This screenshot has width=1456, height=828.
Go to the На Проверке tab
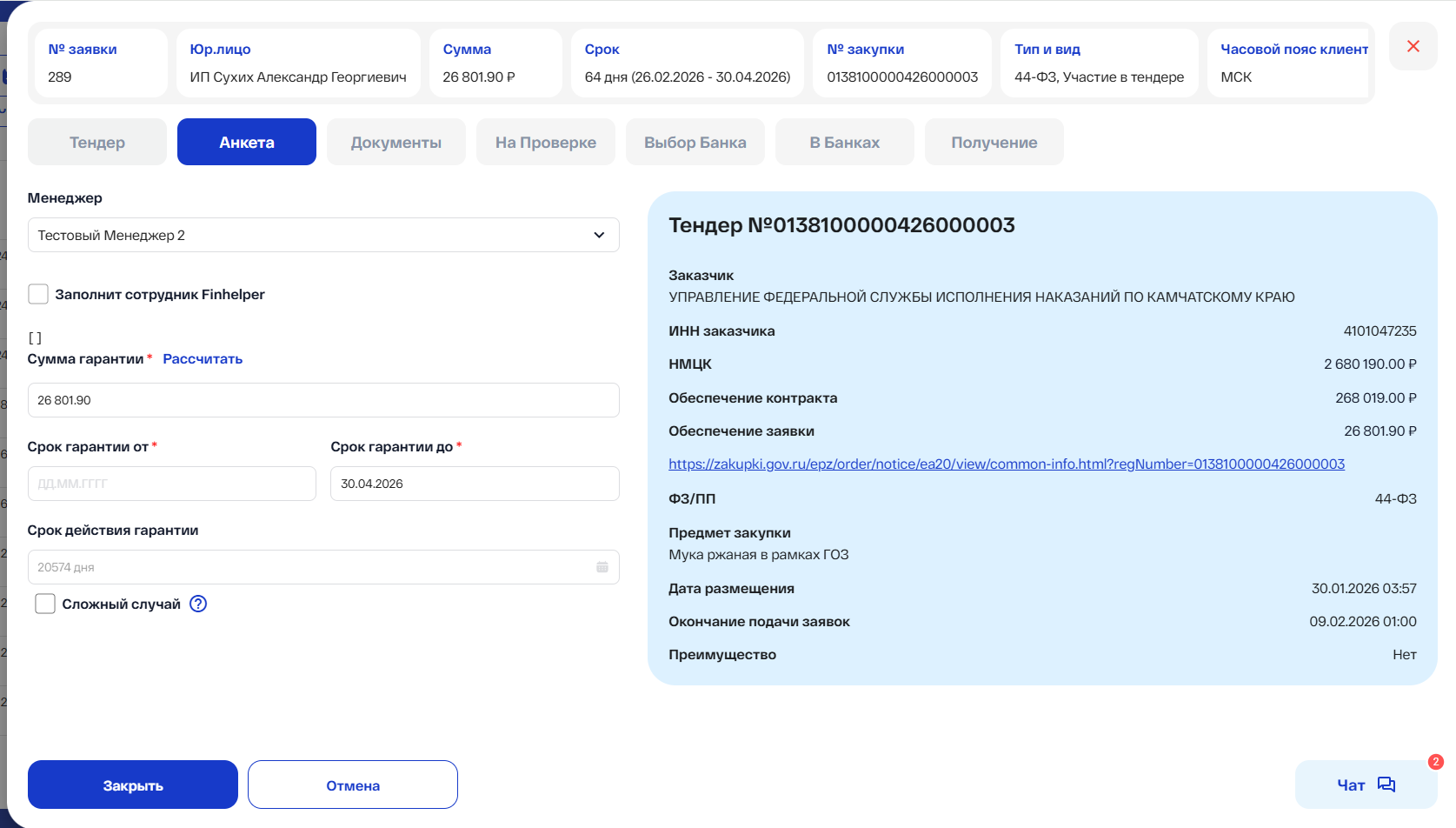[546, 142]
